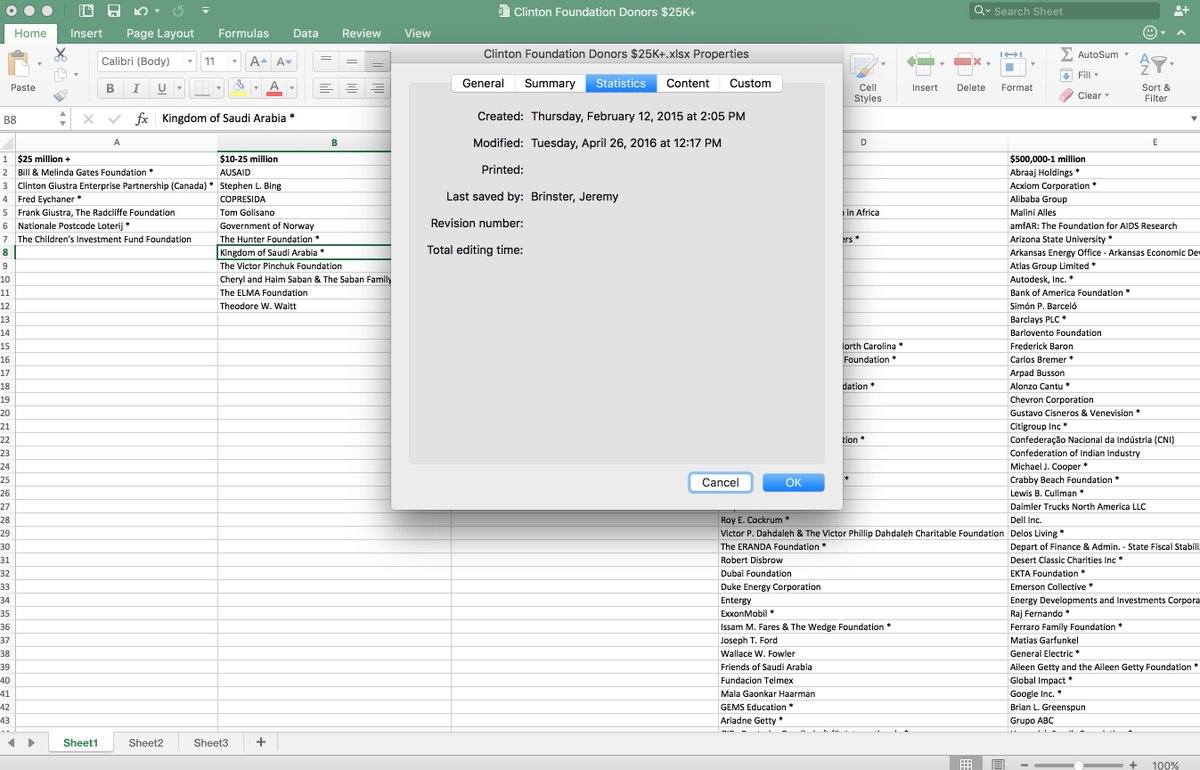The height and width of the screenshot is (770, 1200).
Task: Switch to the Content properties tab
Action: click(x=688, y=83)
